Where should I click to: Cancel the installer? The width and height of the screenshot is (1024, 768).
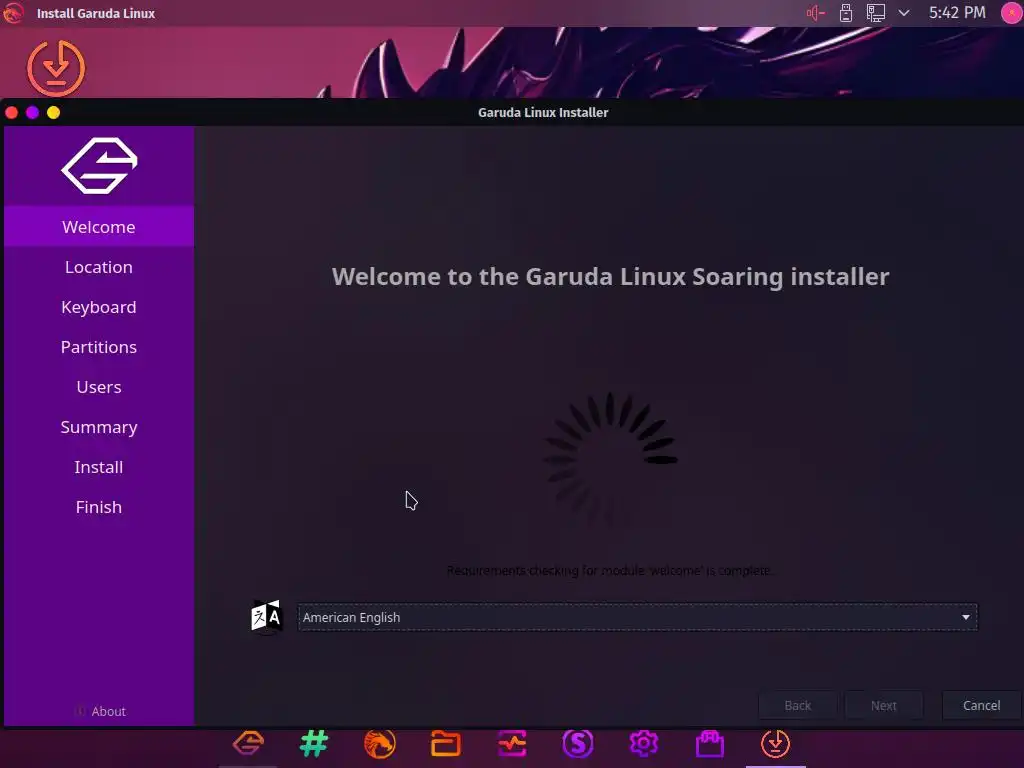click(981, 705)
